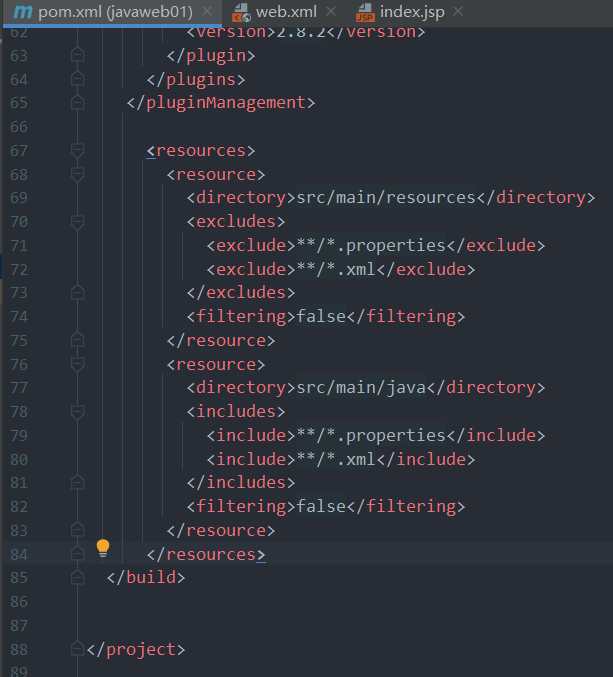The image size is (613, 677).
Task: Click the JSP file icon on index.jsp tab
Action: click(365, 12)
